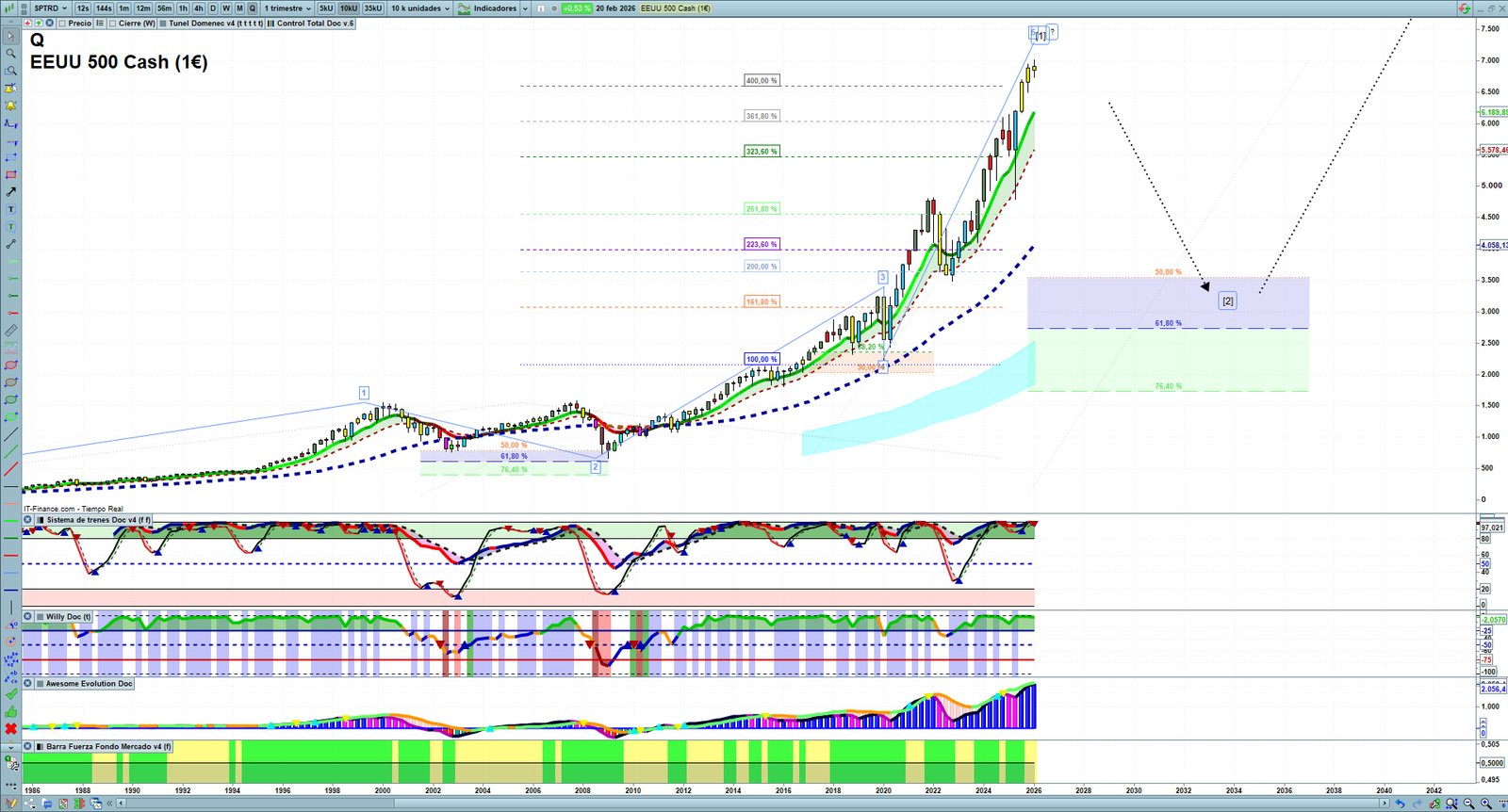Select the green thumbs-up icon tool
This screenshot has height=812, width=1508.
pos(11,712)
